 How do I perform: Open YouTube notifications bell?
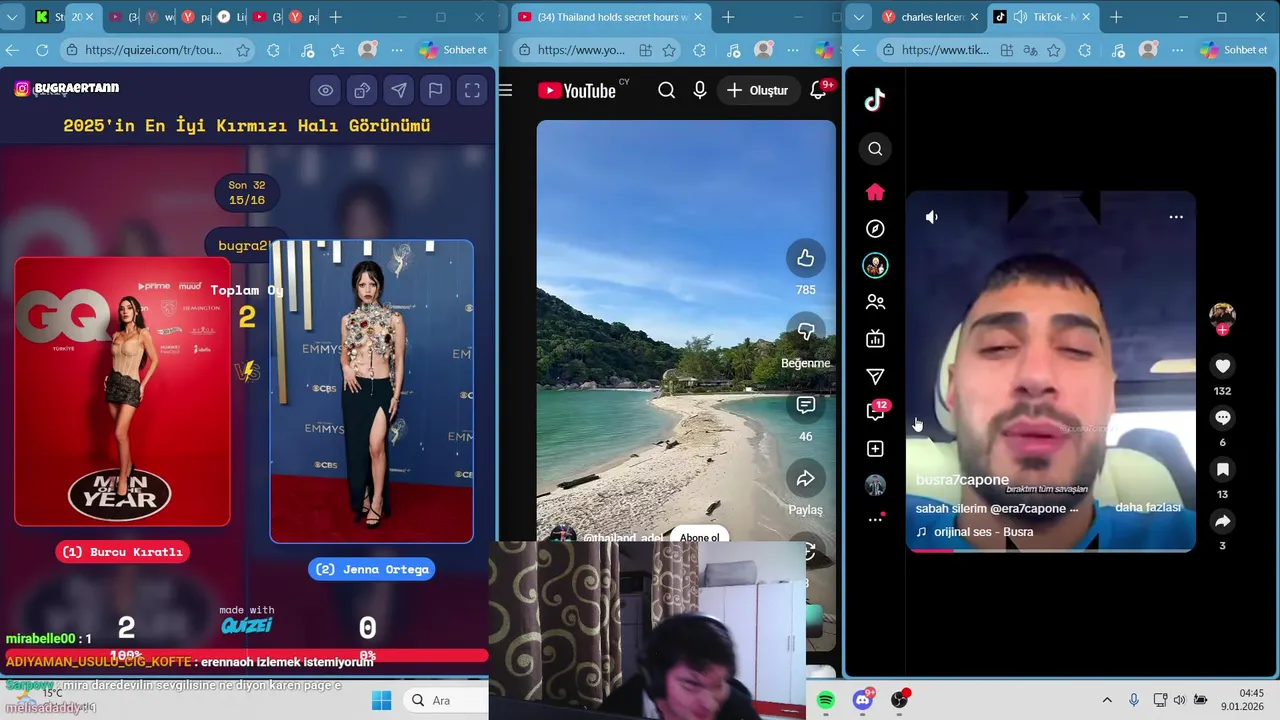click(818, 90)
